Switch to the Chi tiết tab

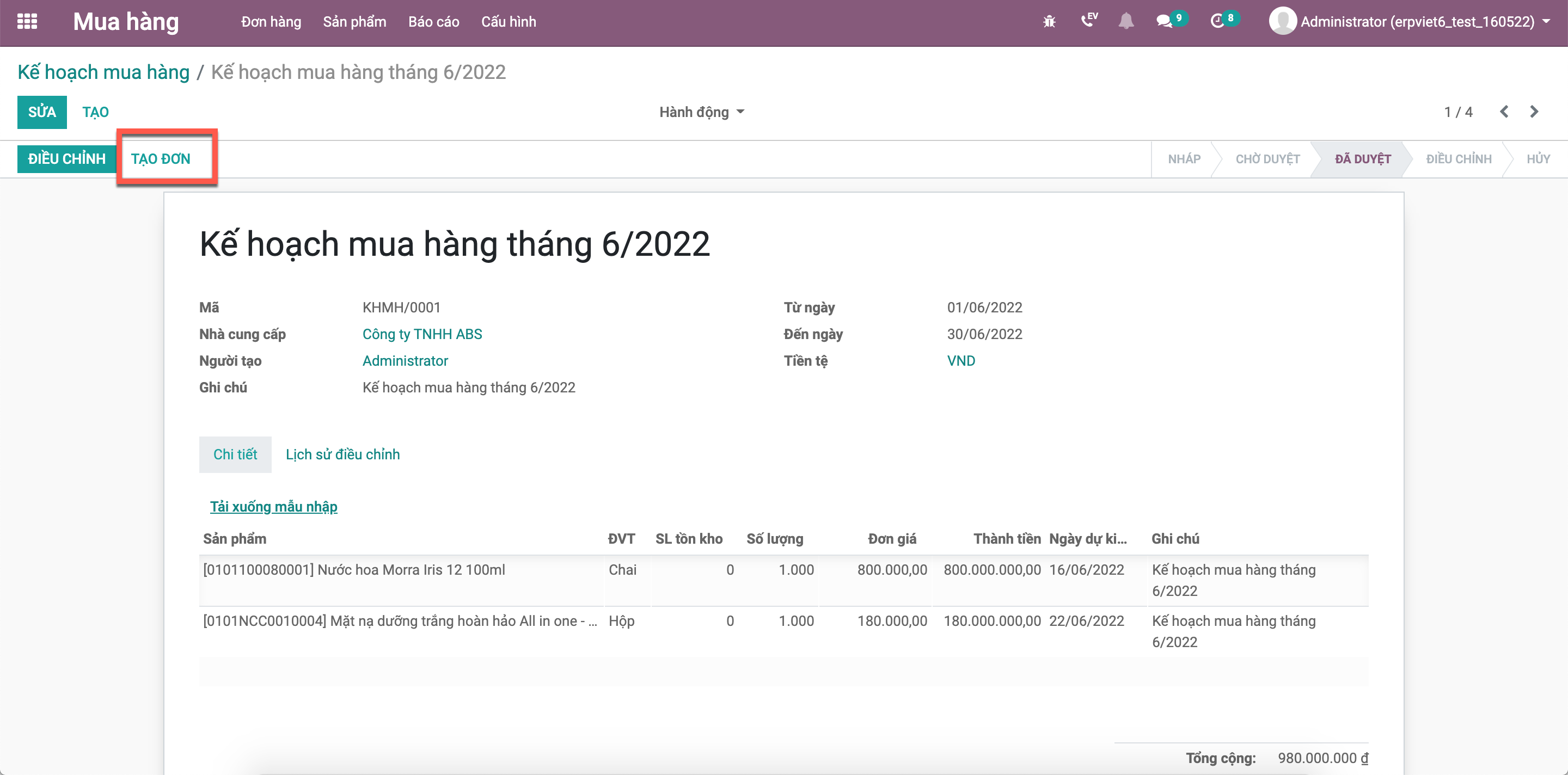coord(235,454)
